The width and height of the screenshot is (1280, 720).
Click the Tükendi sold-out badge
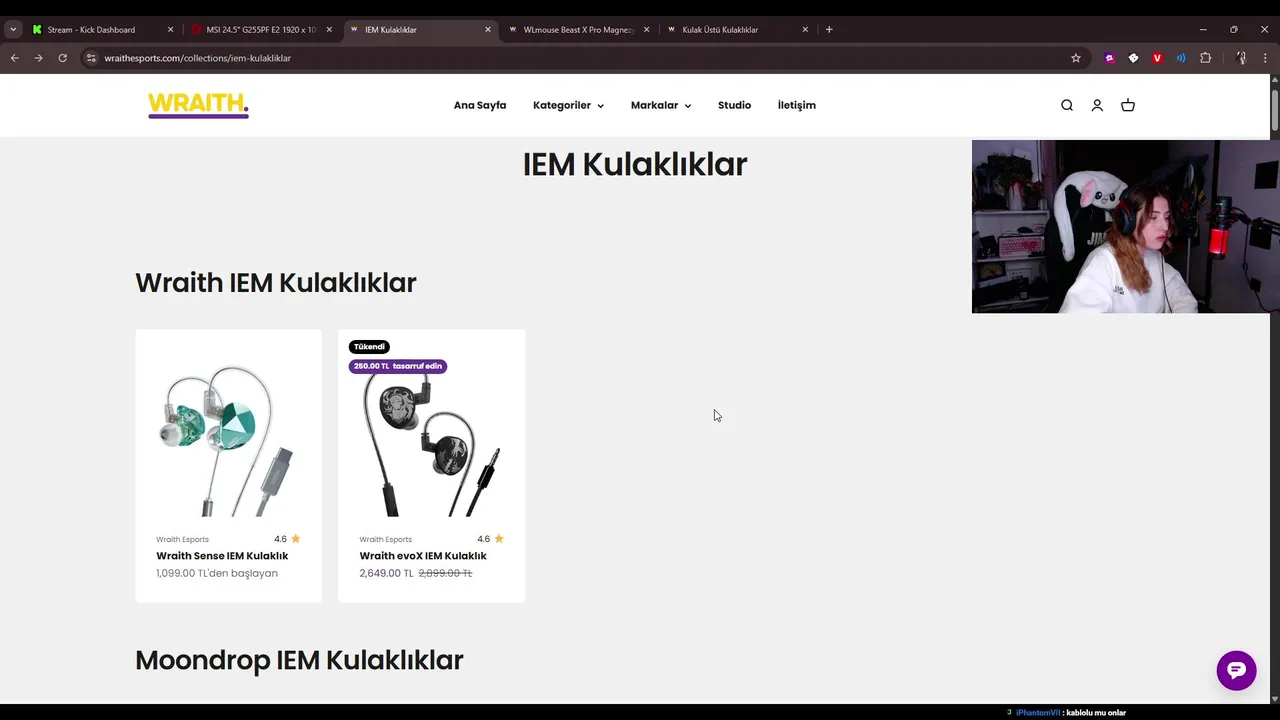(x=369, y=347)
